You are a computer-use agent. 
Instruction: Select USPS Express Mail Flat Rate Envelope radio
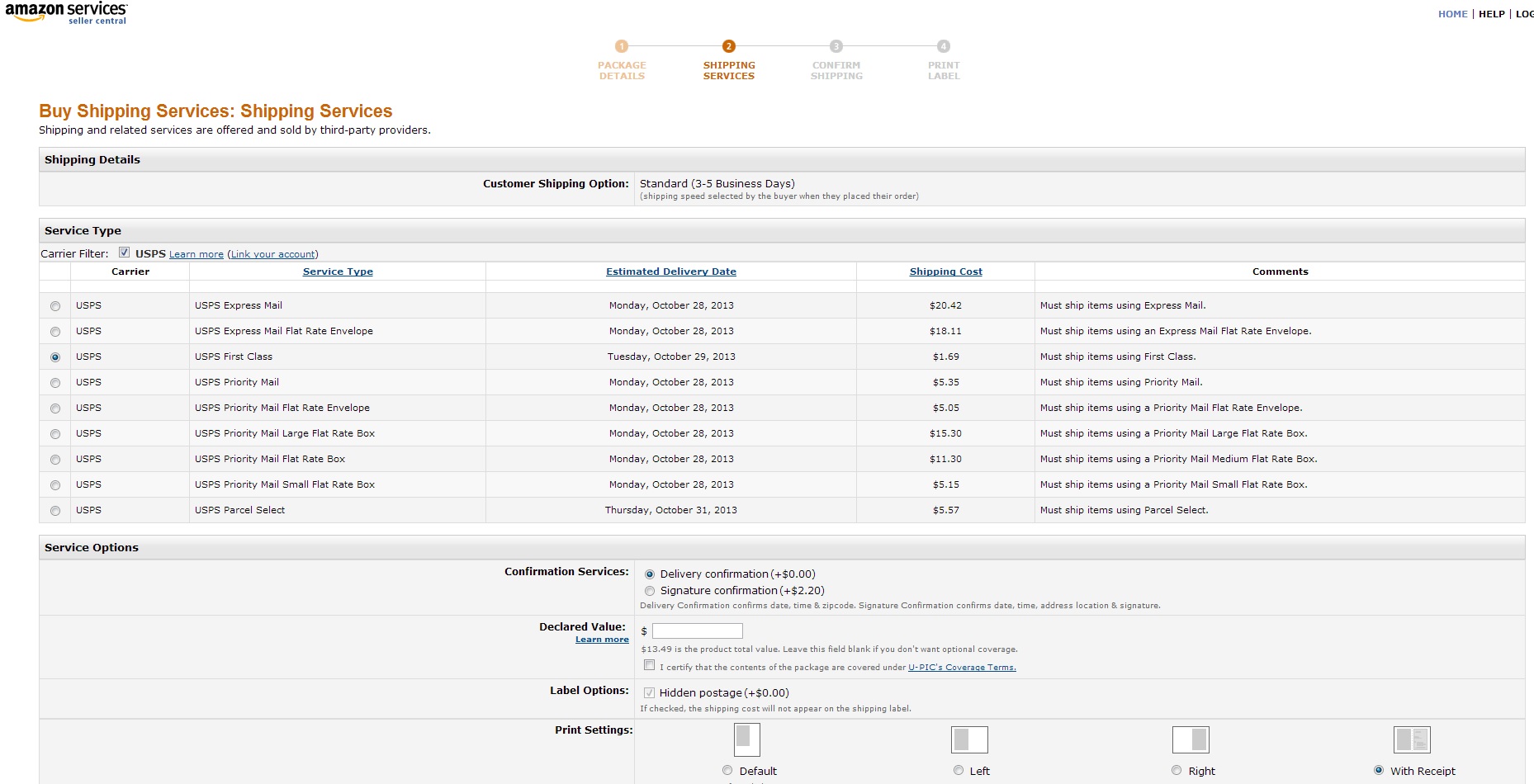coord(55,332)
